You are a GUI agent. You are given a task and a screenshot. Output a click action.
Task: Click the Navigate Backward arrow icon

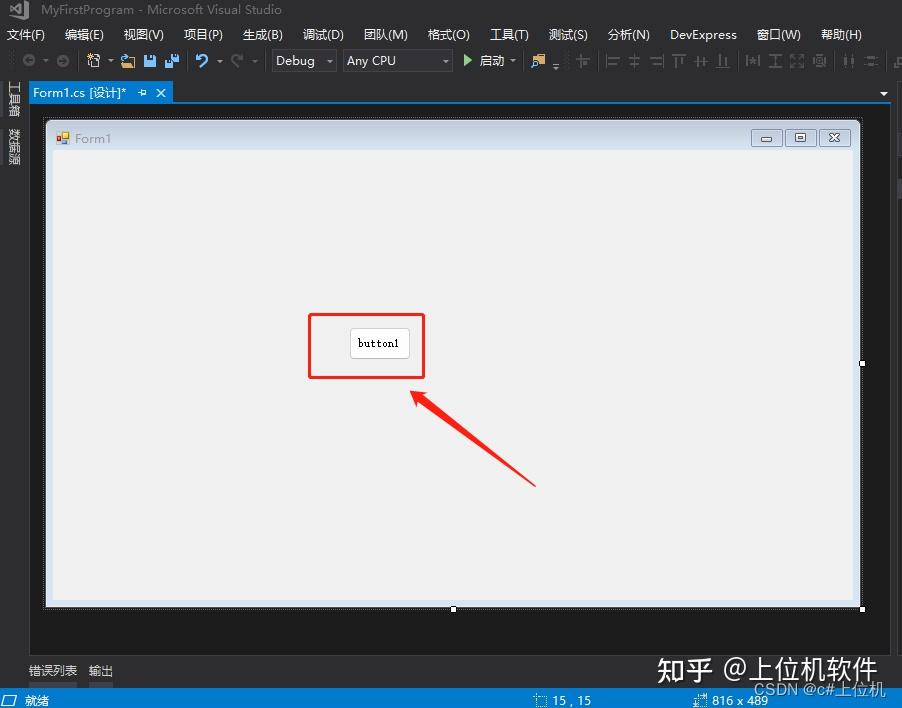29,60
